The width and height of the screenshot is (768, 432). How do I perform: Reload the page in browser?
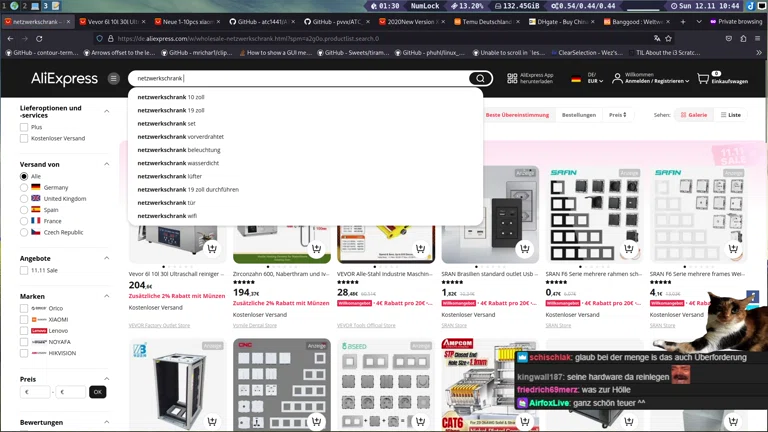(x=40, y=38)
